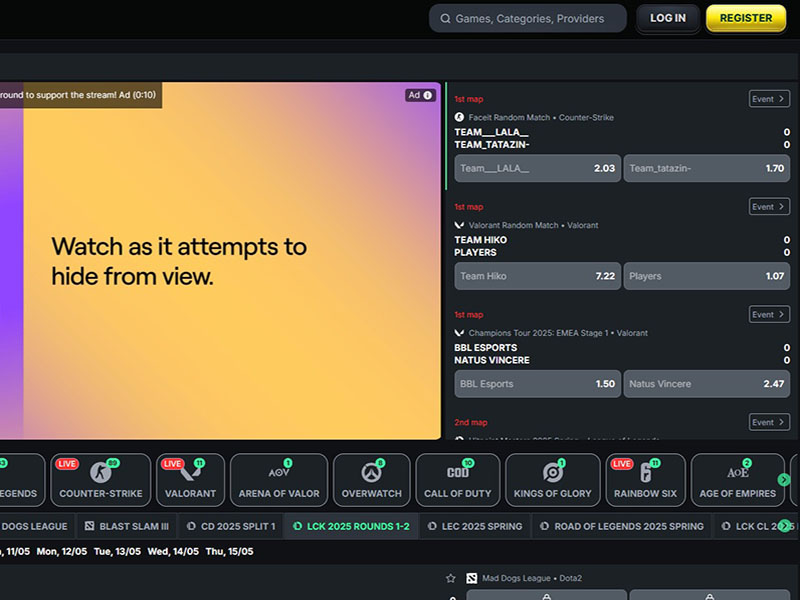This screenshot has width=800, height=600.
Task: Open the LEC 2025 SPRING tab
Action: 475,526
